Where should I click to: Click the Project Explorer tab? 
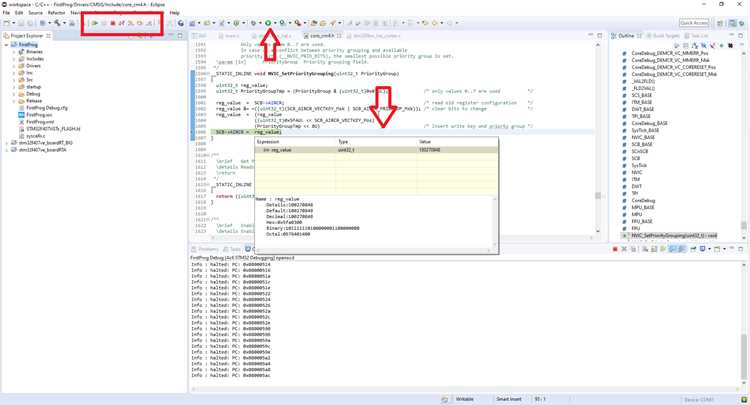(27, 36)
